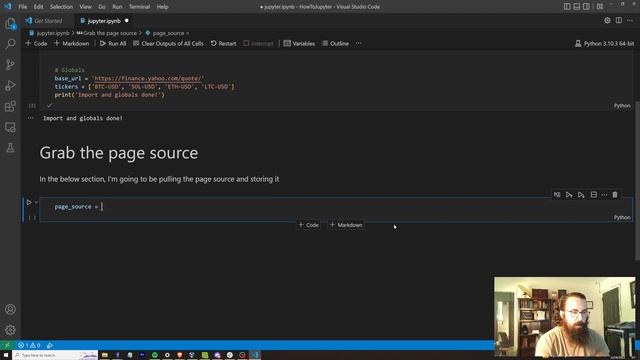The height and width of the screenshot is (360, 640).
Task: Open remote window indicator in status bar
Action: 7,345
